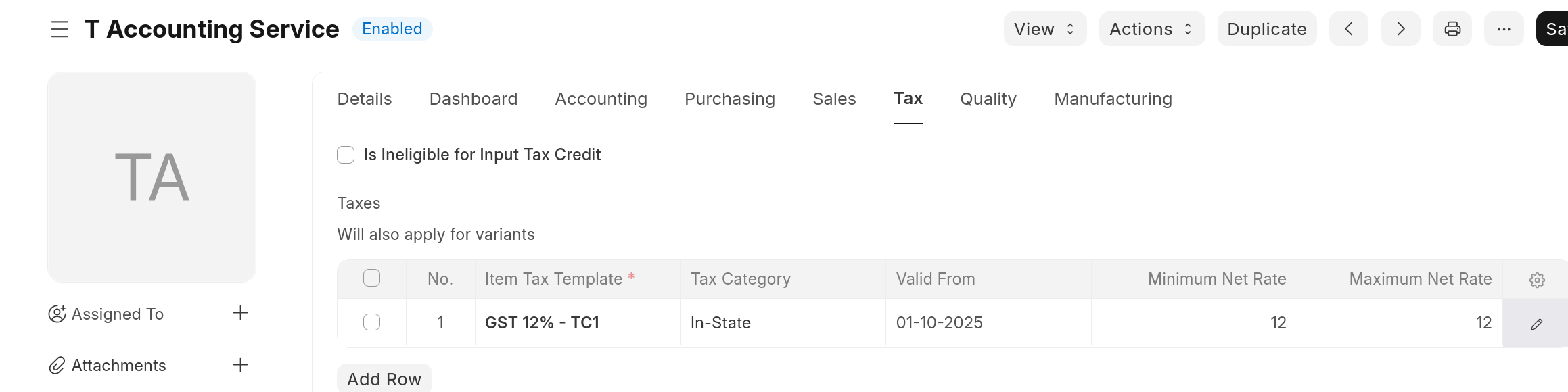Add an attachment with the plus icon
1568x392 pixels.
[240, 365]
